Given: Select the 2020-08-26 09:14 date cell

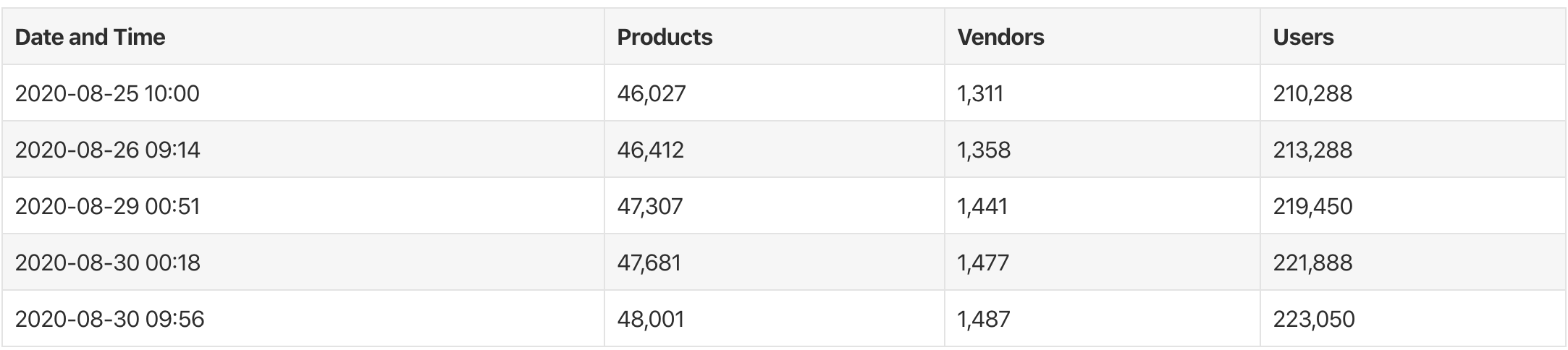Looking at the screenshot, I should pyautogui.click(x=107, y=150).
